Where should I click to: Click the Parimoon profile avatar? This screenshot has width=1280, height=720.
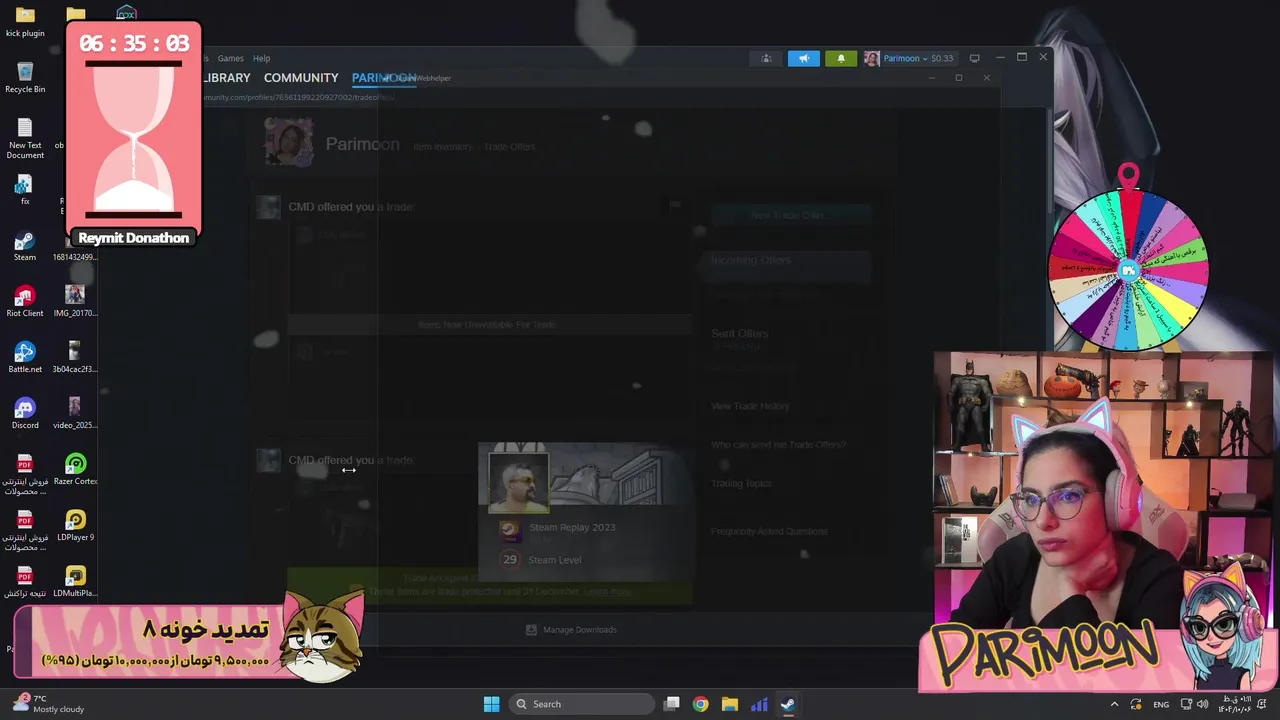pos(288,142)
